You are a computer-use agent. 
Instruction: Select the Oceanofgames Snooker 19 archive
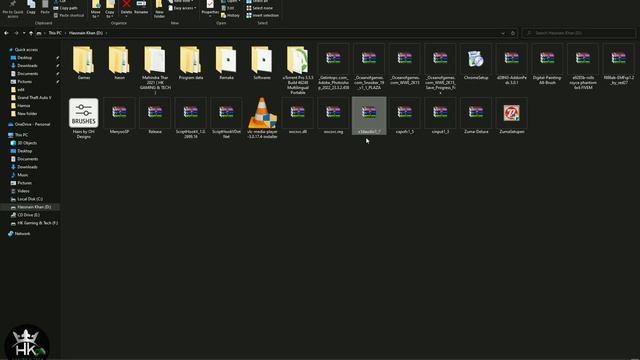click(369, 67)
